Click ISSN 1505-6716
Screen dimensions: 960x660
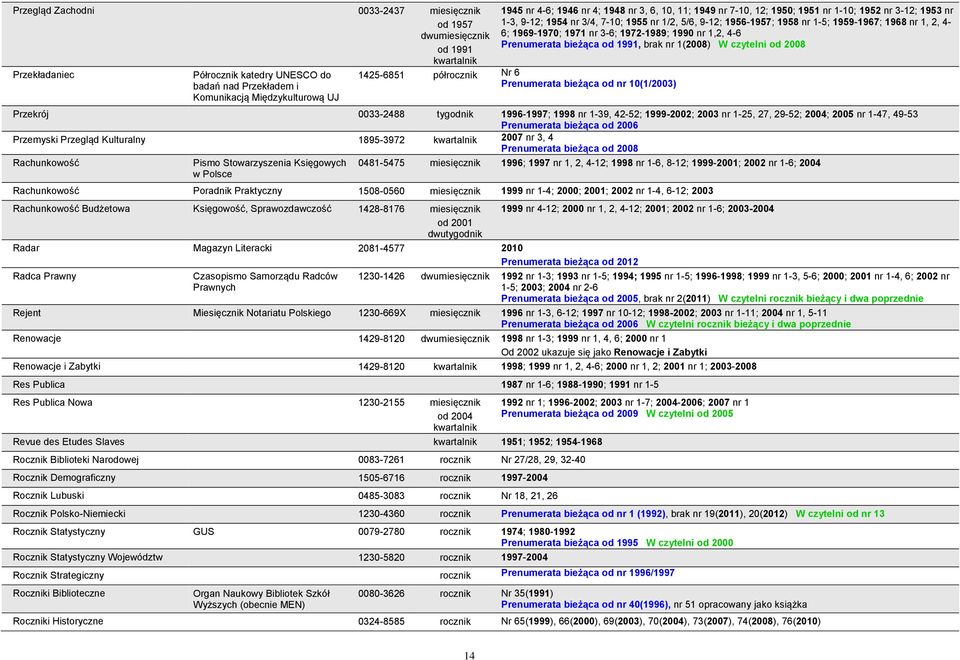[x=381, y=478]
